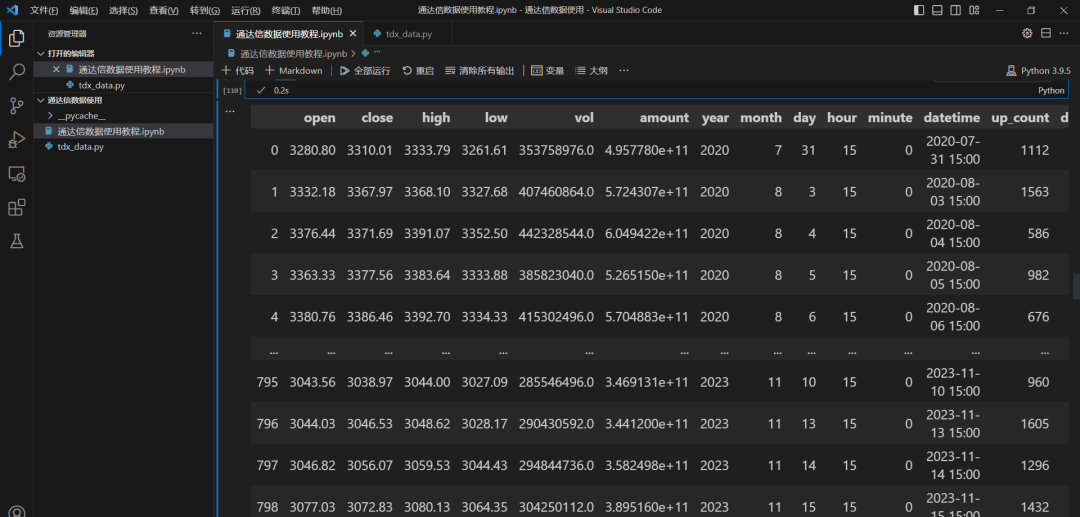Click the 'open' column header

[320, 118]
